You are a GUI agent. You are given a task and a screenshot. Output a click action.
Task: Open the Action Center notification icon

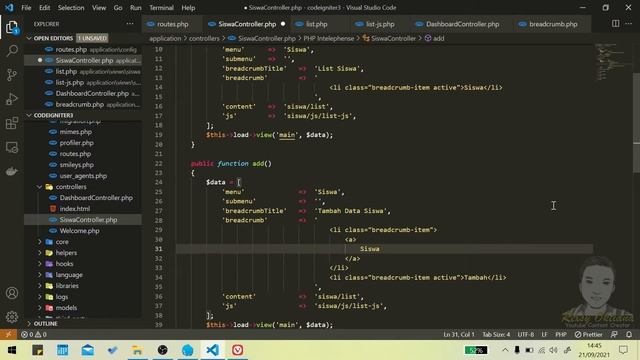point(623,350)
